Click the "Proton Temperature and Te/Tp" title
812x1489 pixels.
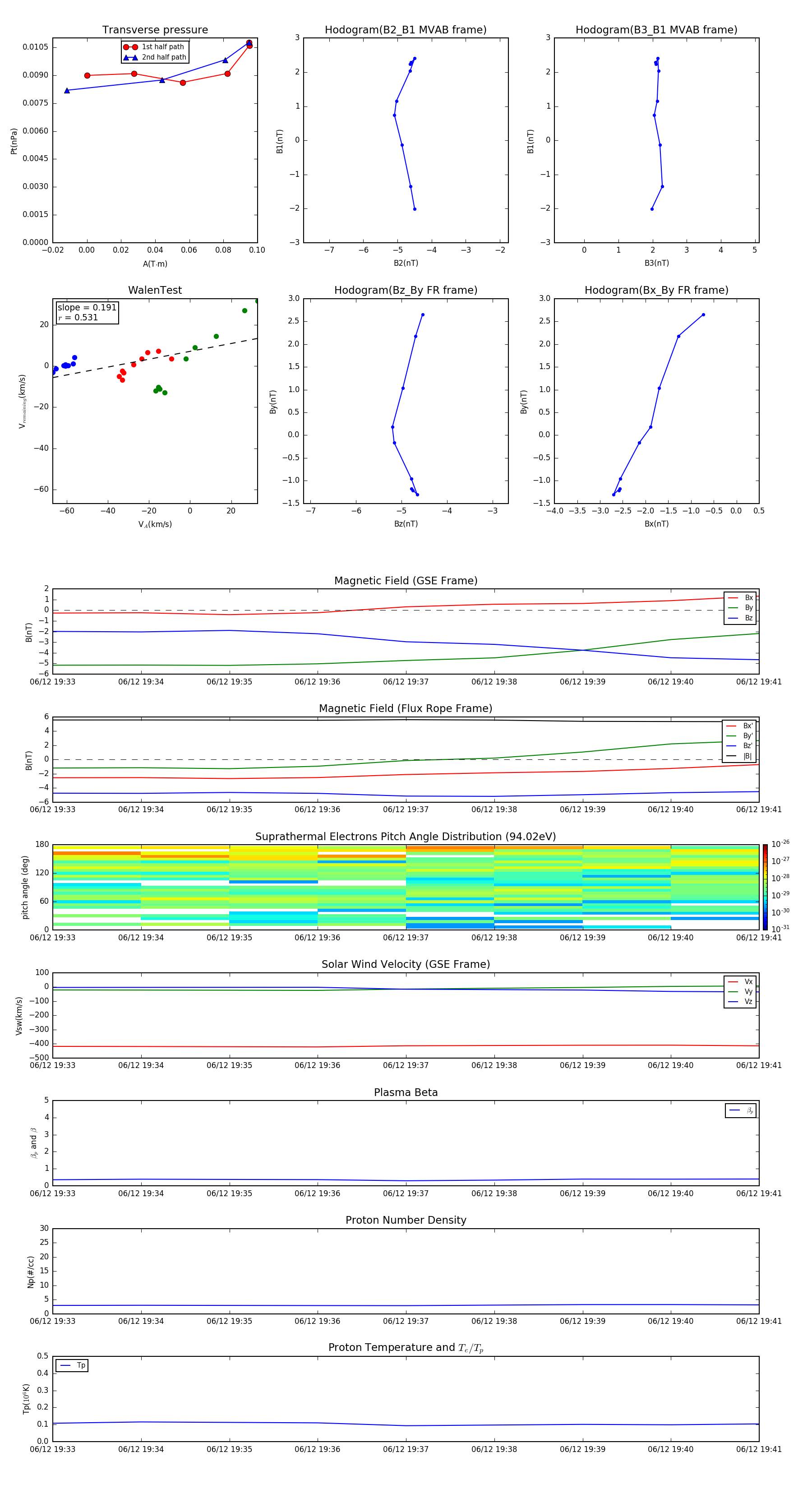[x=406, y=1348]
